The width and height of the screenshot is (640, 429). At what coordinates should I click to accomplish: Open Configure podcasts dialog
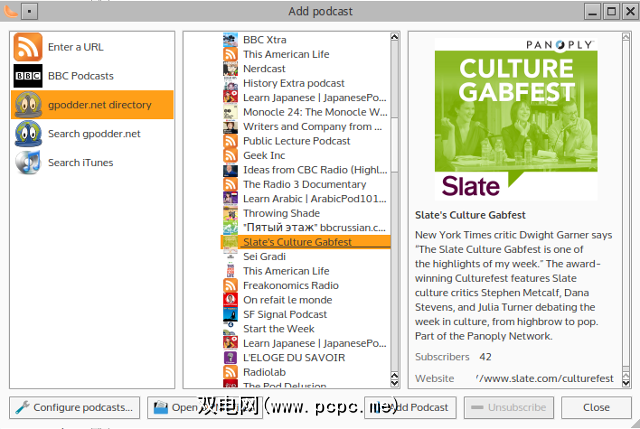click(x=75, y=407)
